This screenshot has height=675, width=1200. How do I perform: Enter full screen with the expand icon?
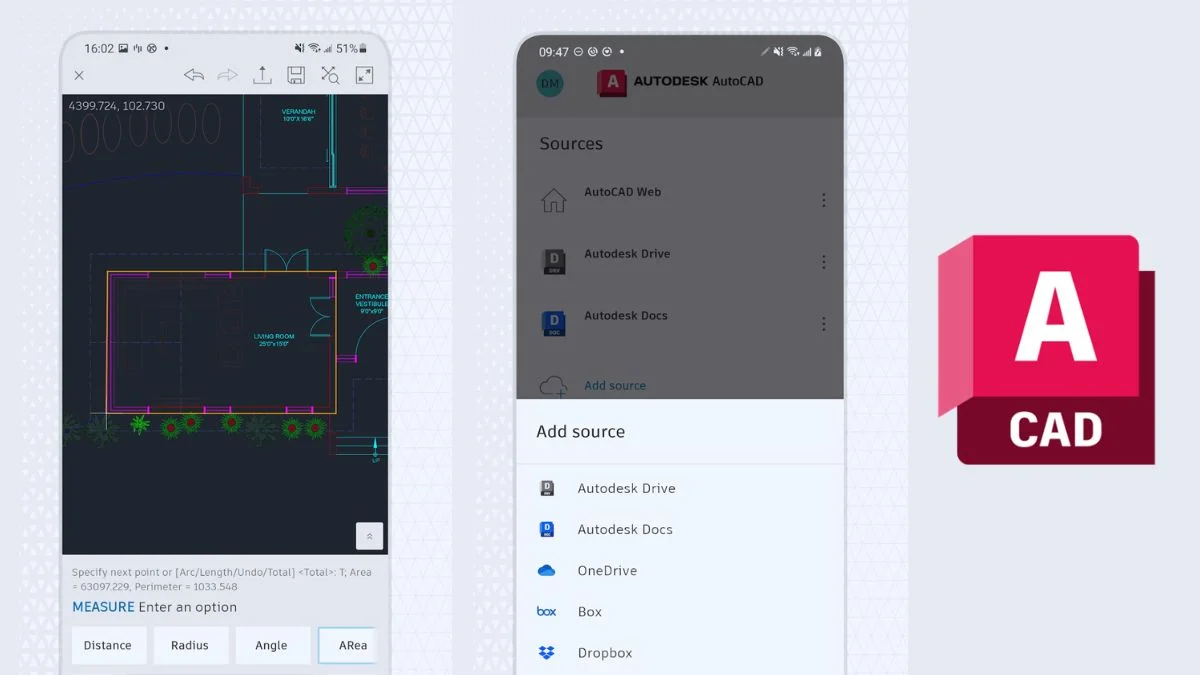click(364, 75)
